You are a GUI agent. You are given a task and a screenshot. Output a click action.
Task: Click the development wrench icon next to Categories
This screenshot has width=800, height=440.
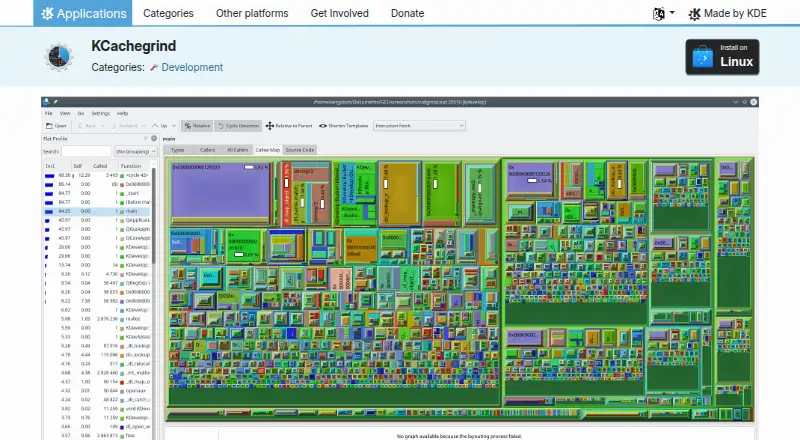[x=154, y=67]
